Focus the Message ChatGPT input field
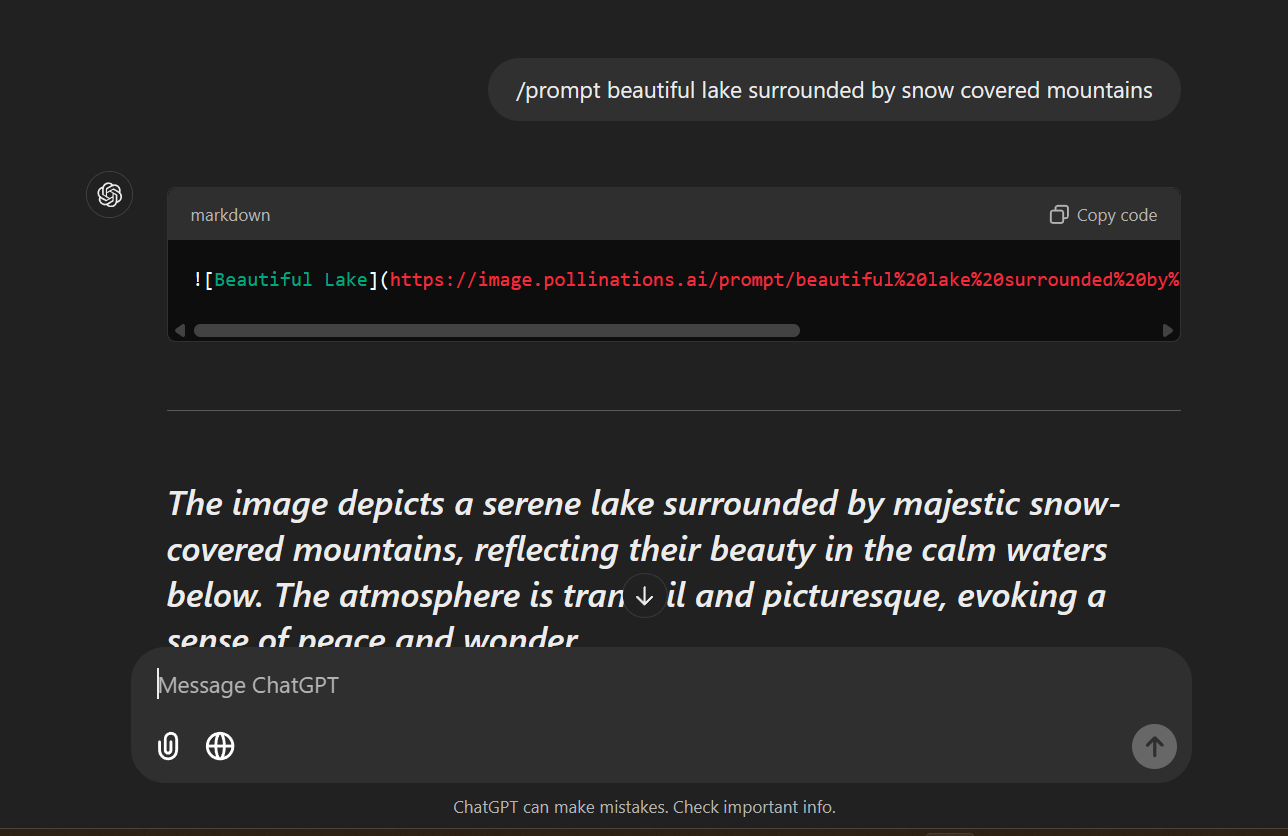The width and height of the screenshot is (1288, 836). tap(660, 686)
